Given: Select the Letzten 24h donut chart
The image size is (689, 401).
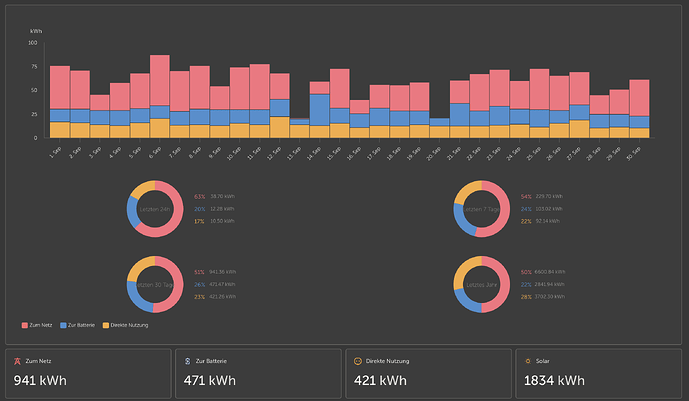Looking at the screenshot, I should point(155,209).
